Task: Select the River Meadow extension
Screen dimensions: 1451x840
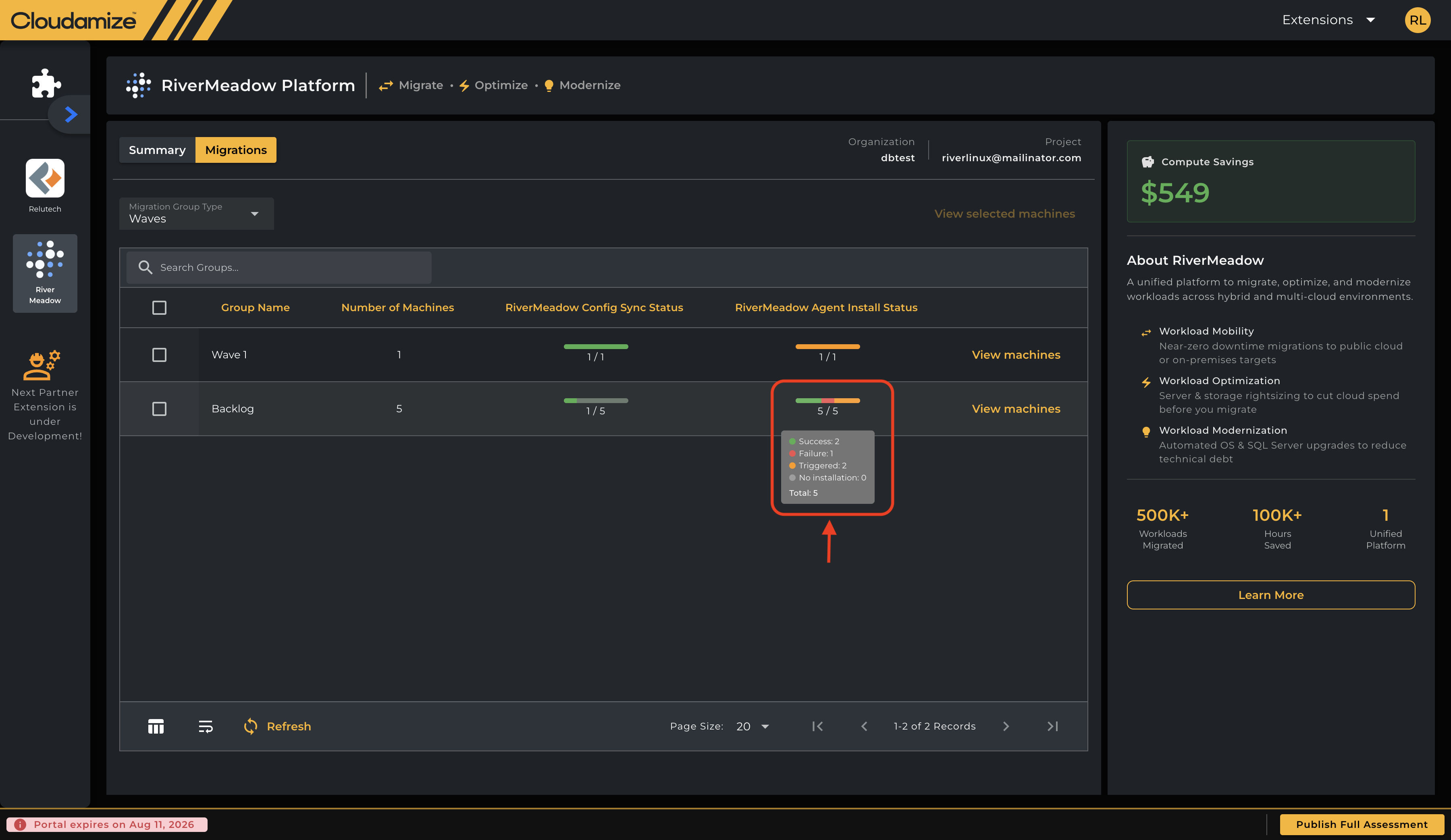Action: click(x=45, y=273)
